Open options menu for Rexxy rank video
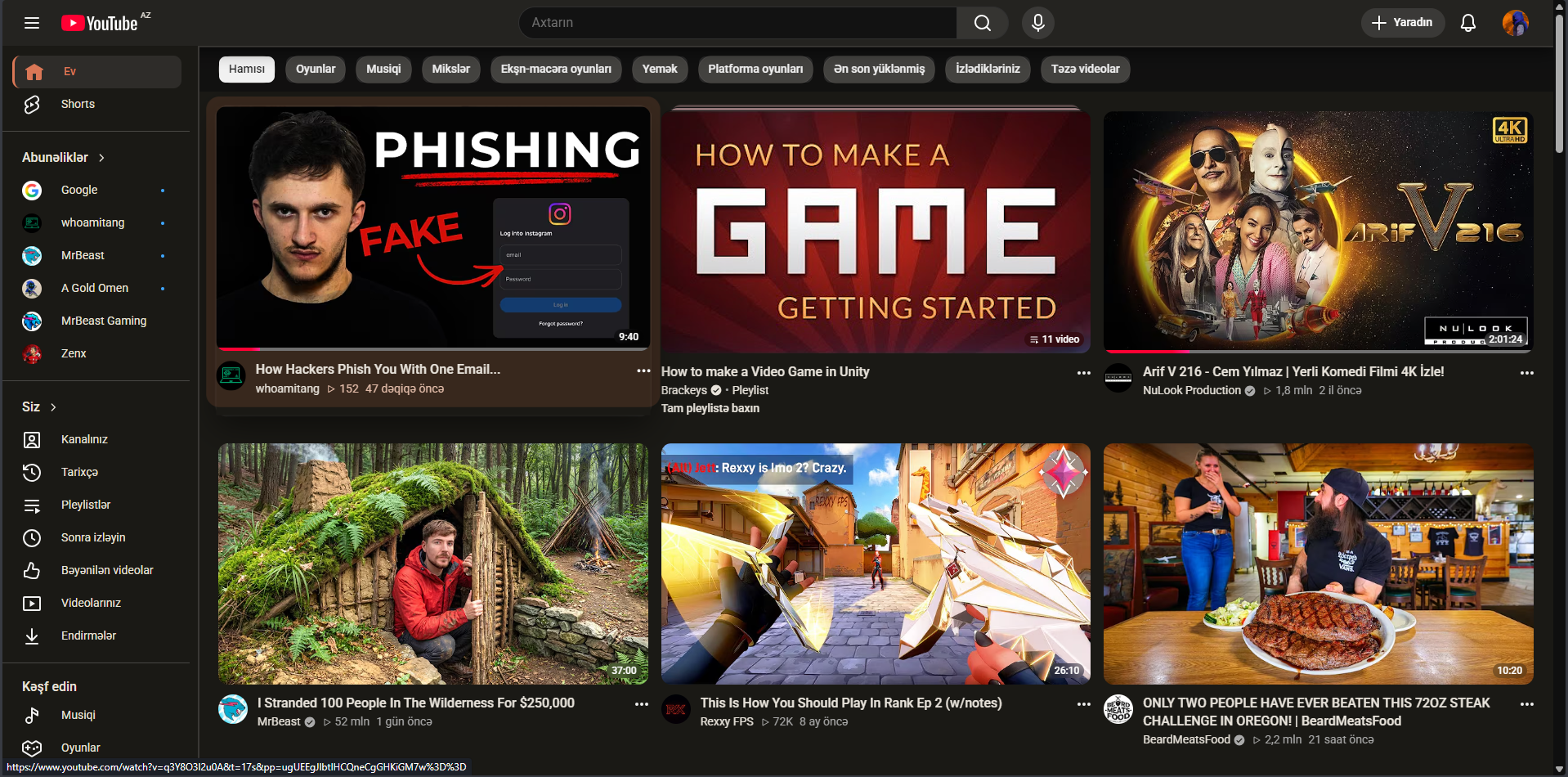Viewport: 1568px width, 777px height. click(x=1084, y=704)
